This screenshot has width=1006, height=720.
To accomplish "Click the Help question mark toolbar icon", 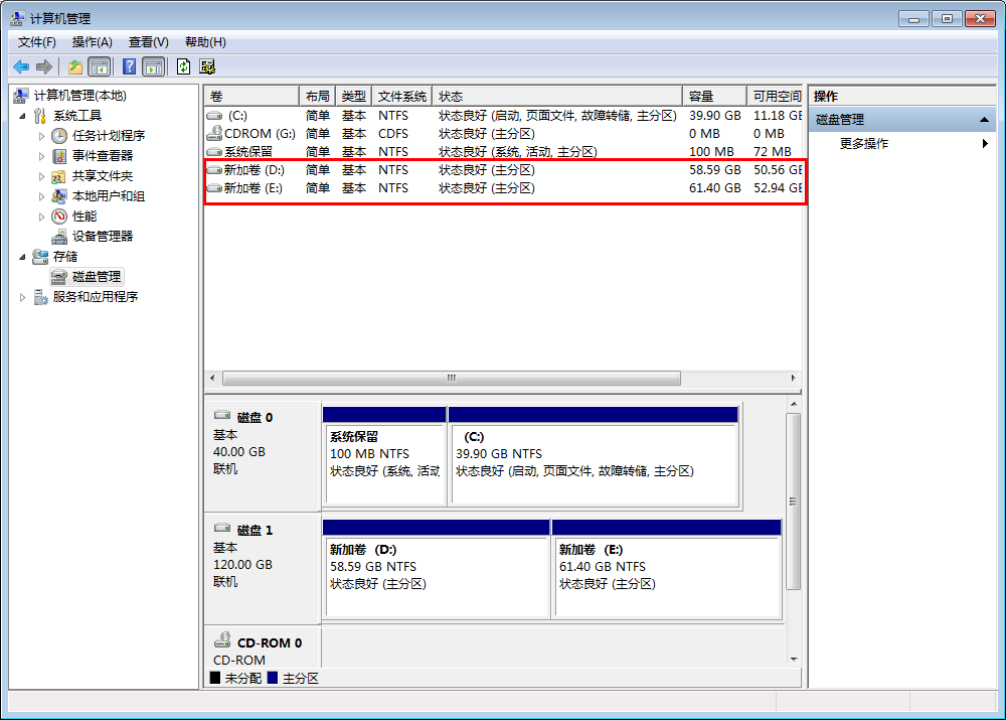I will click(129, 67).
